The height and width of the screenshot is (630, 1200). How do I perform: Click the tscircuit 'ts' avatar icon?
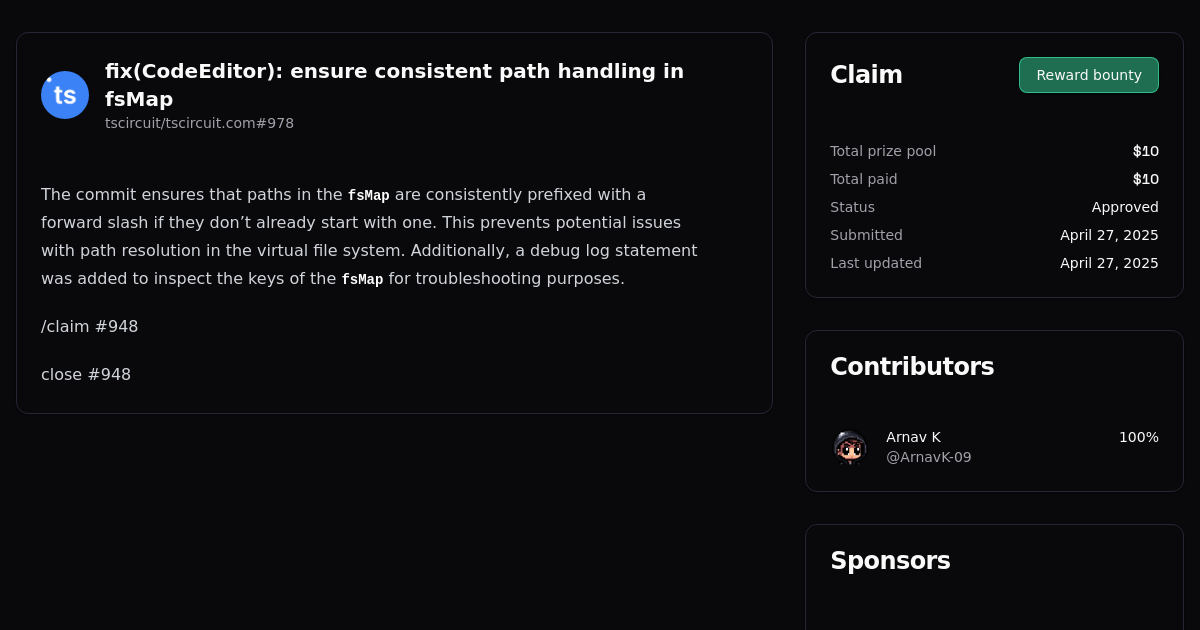(x=64, y=94)
